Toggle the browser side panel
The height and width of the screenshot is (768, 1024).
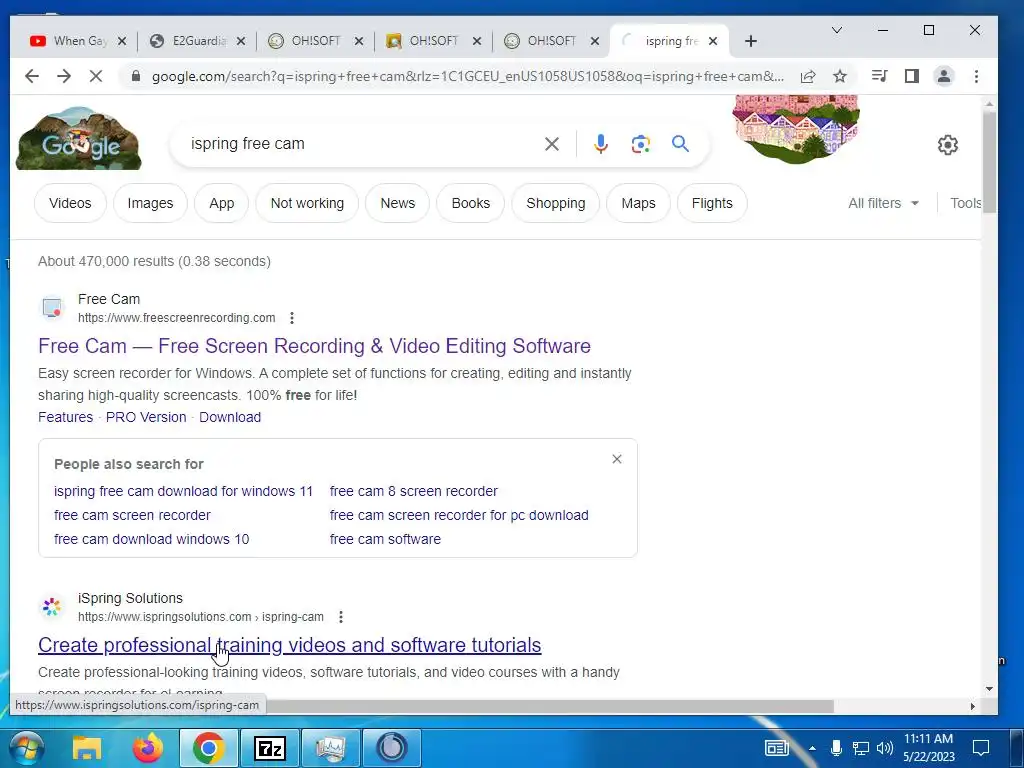pyautogui.click(x=912, y=76)
